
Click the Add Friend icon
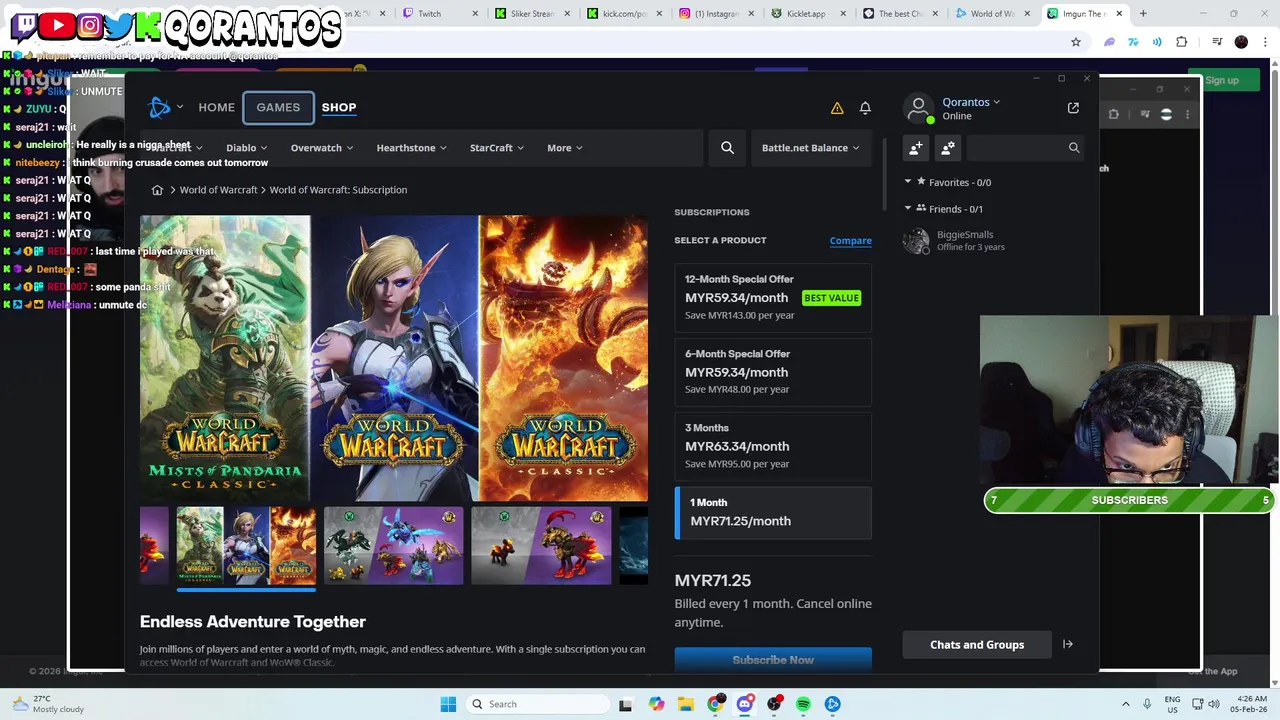[x=916, y=148]
